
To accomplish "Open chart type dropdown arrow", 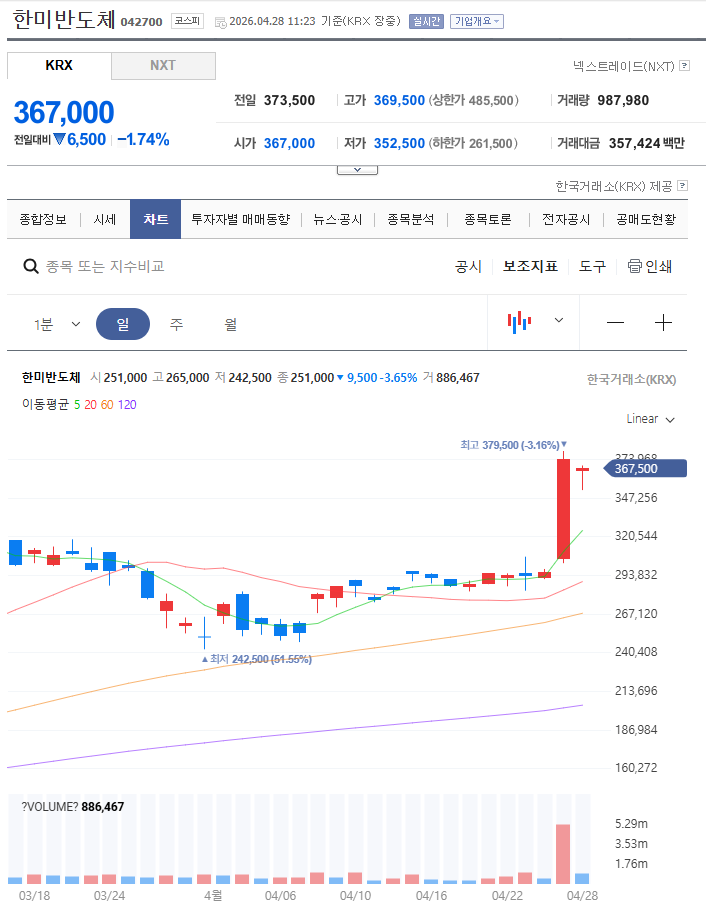I will click(559, 320).
